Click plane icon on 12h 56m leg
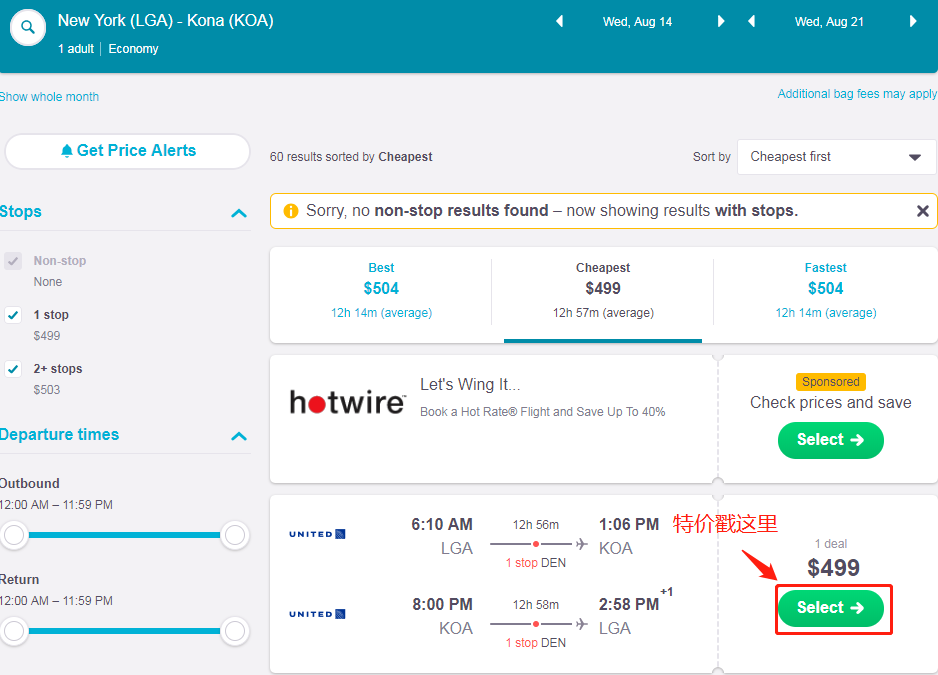 [x=581, y=544]
